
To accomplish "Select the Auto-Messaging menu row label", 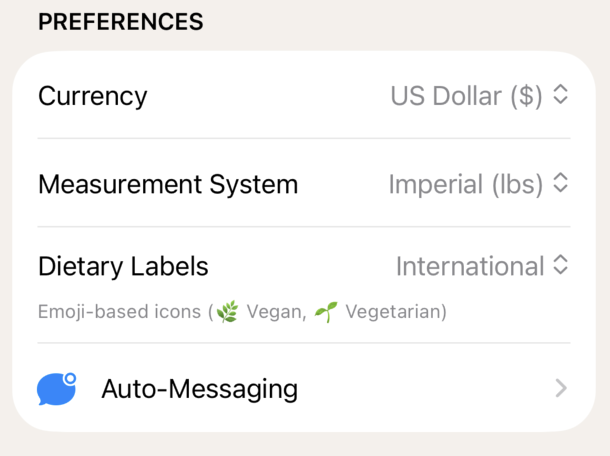I will (x=199, y=388).
